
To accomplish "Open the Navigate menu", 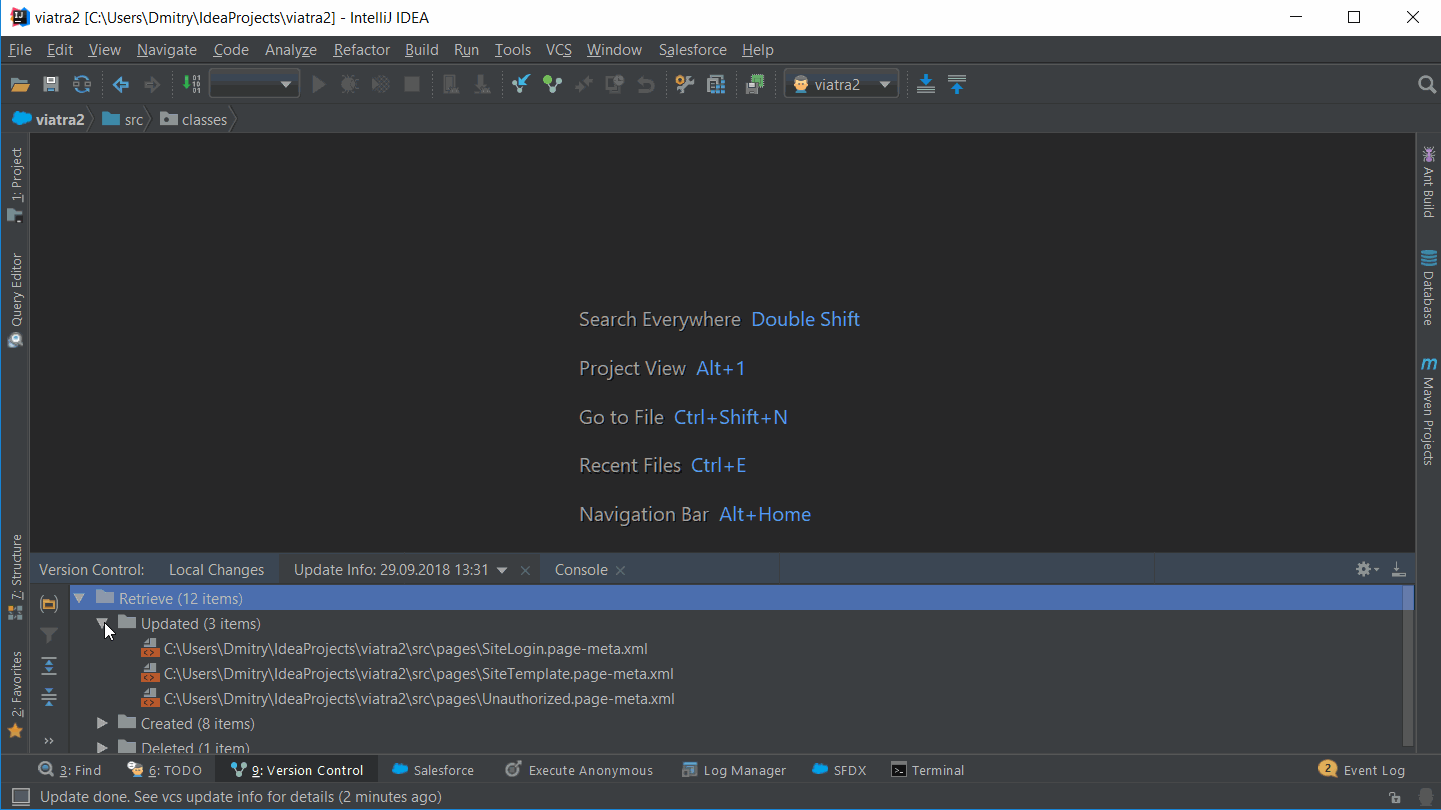I will click(167, 50).
